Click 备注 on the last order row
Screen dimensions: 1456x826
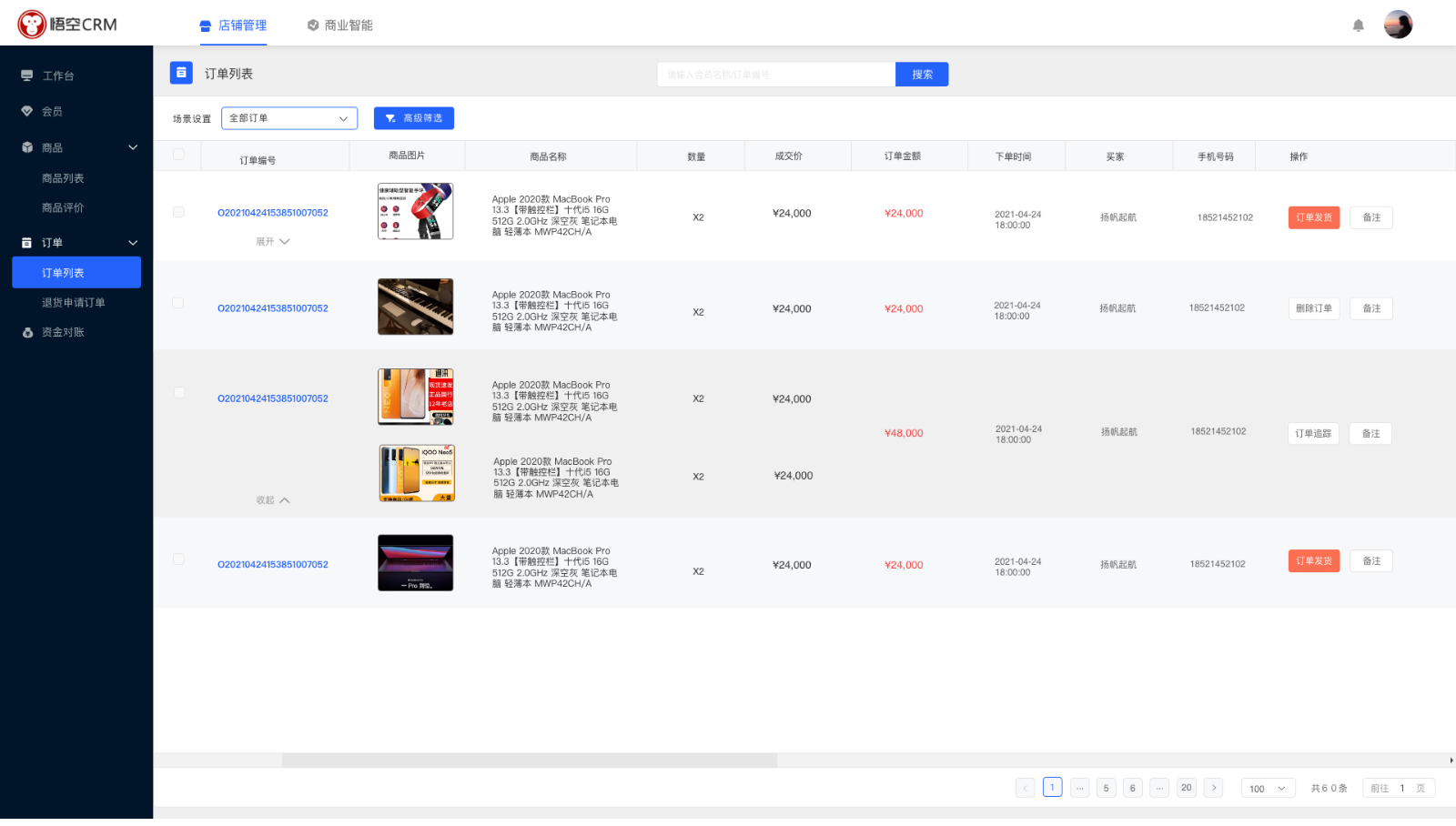1371,561
